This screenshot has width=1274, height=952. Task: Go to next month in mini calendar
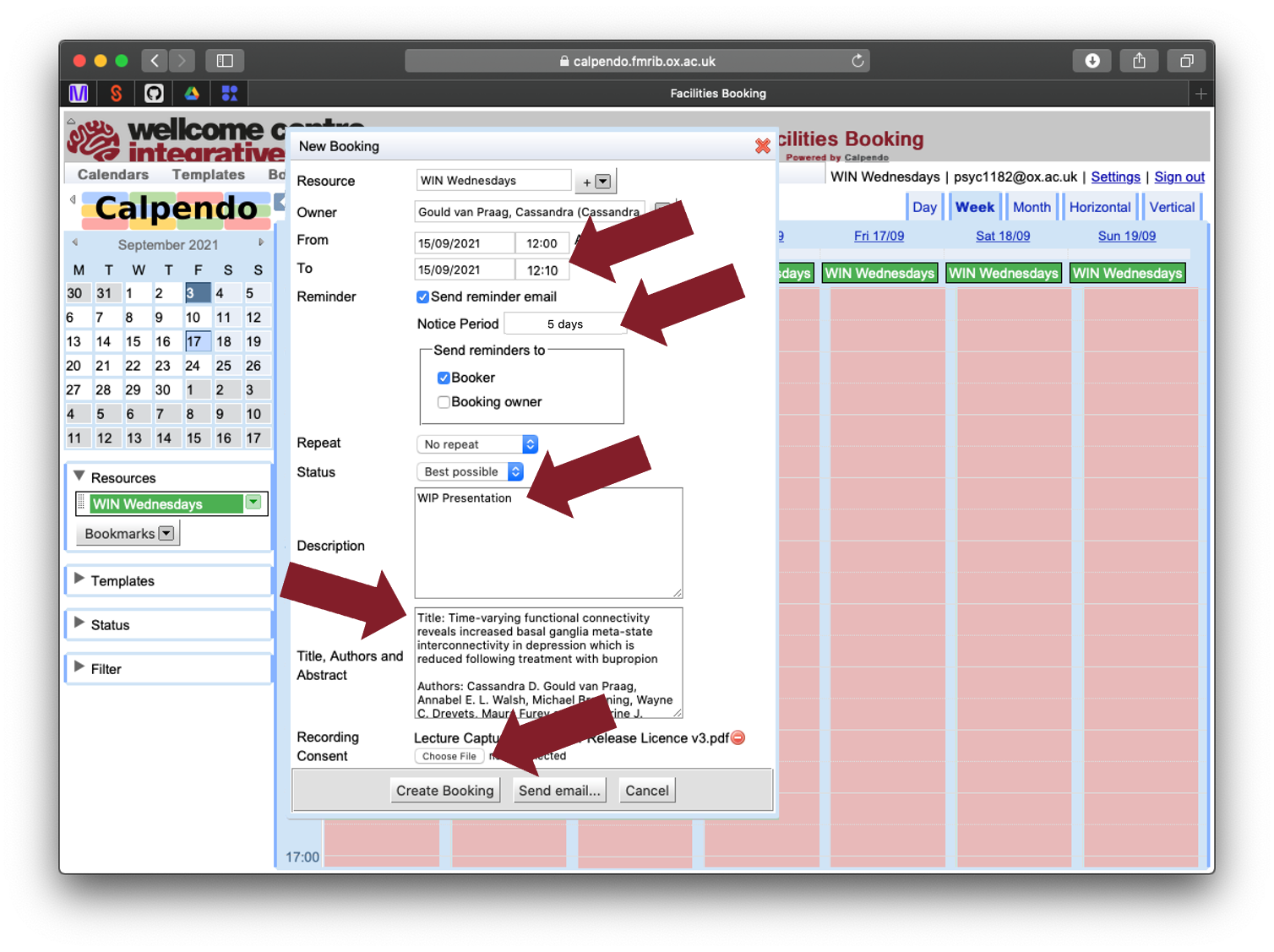point(261,242)
